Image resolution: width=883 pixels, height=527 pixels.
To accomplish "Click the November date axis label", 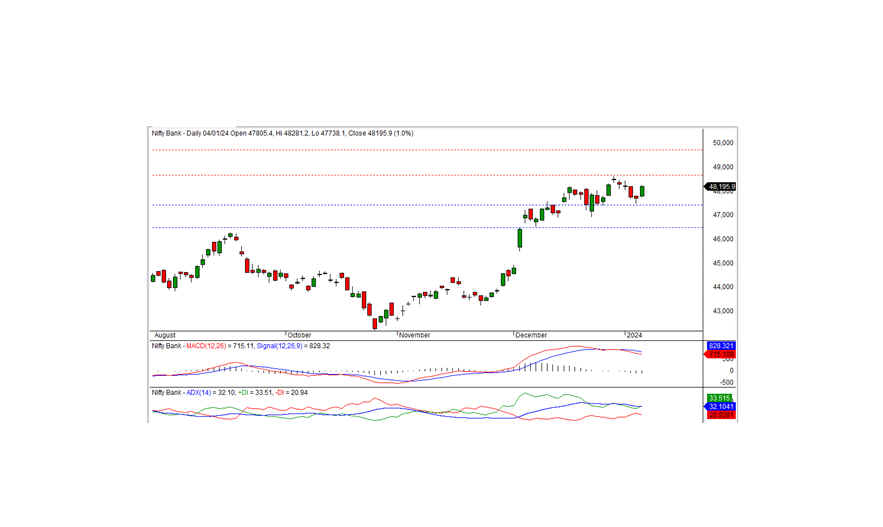I will [415, 335].
